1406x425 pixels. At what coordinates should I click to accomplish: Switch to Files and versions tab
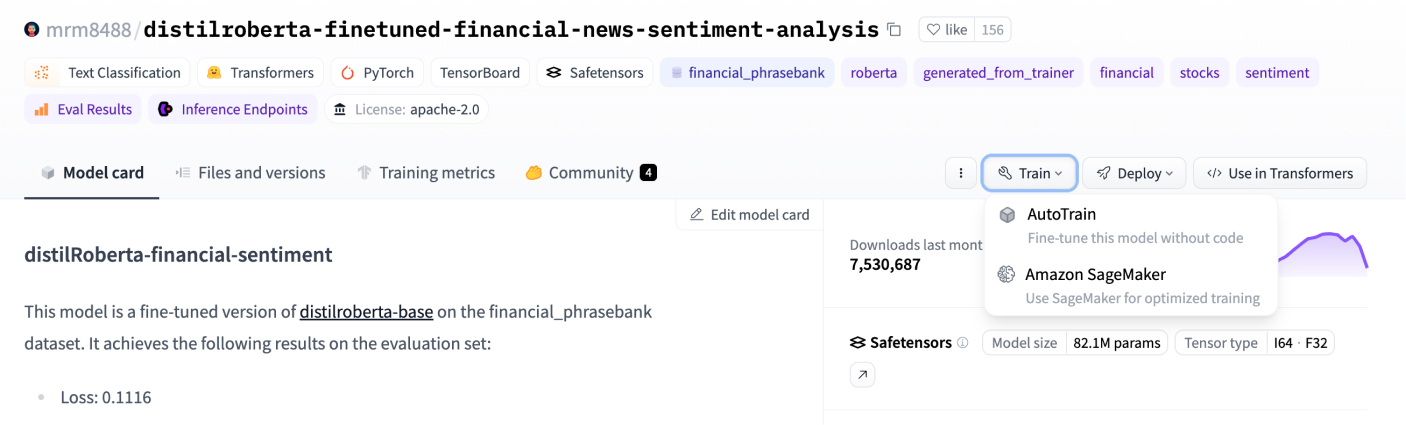pyautogui.click(x=250, y=173)
